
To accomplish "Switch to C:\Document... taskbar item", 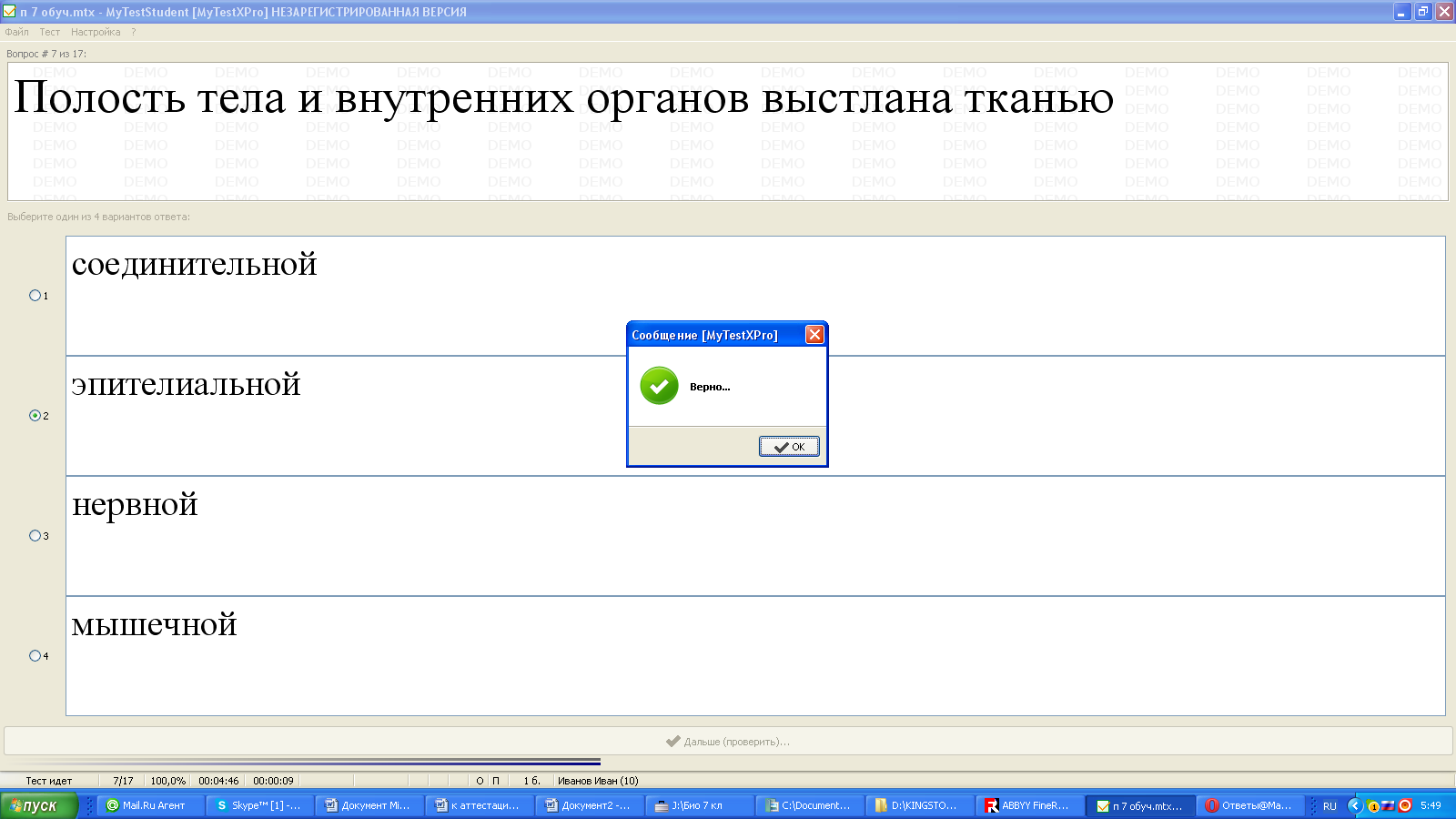I will (809, 805).
